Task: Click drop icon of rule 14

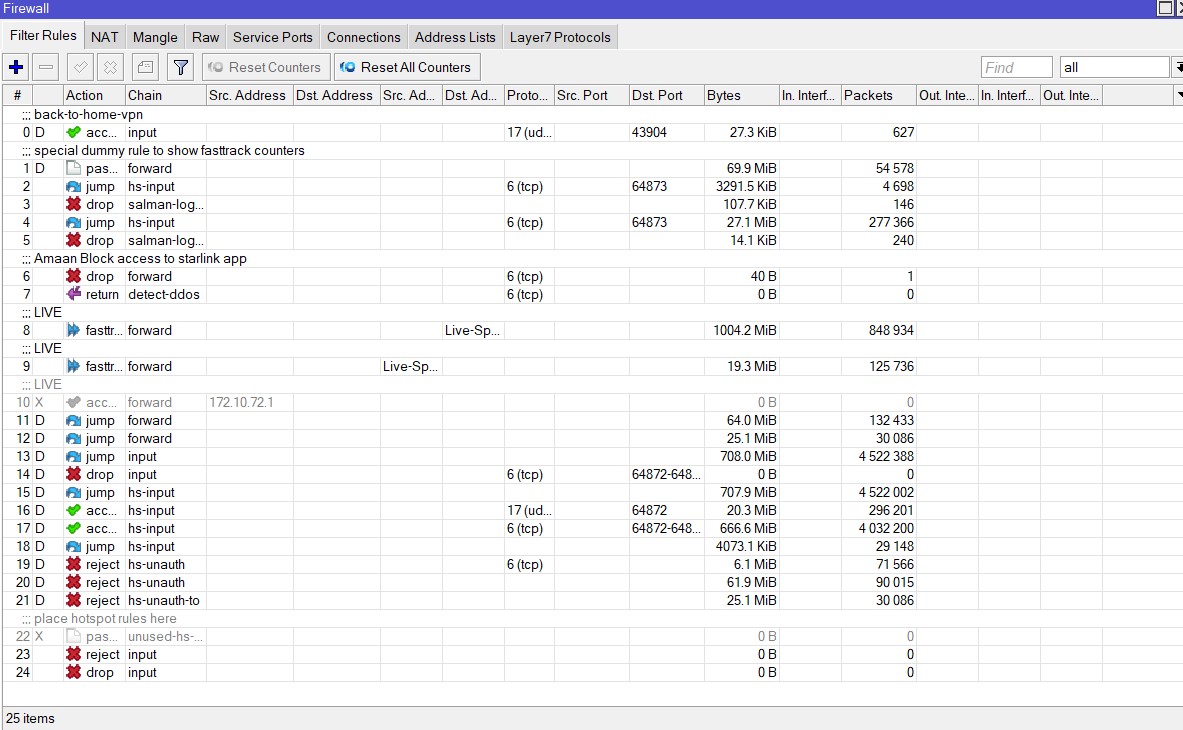Action: 73,474
